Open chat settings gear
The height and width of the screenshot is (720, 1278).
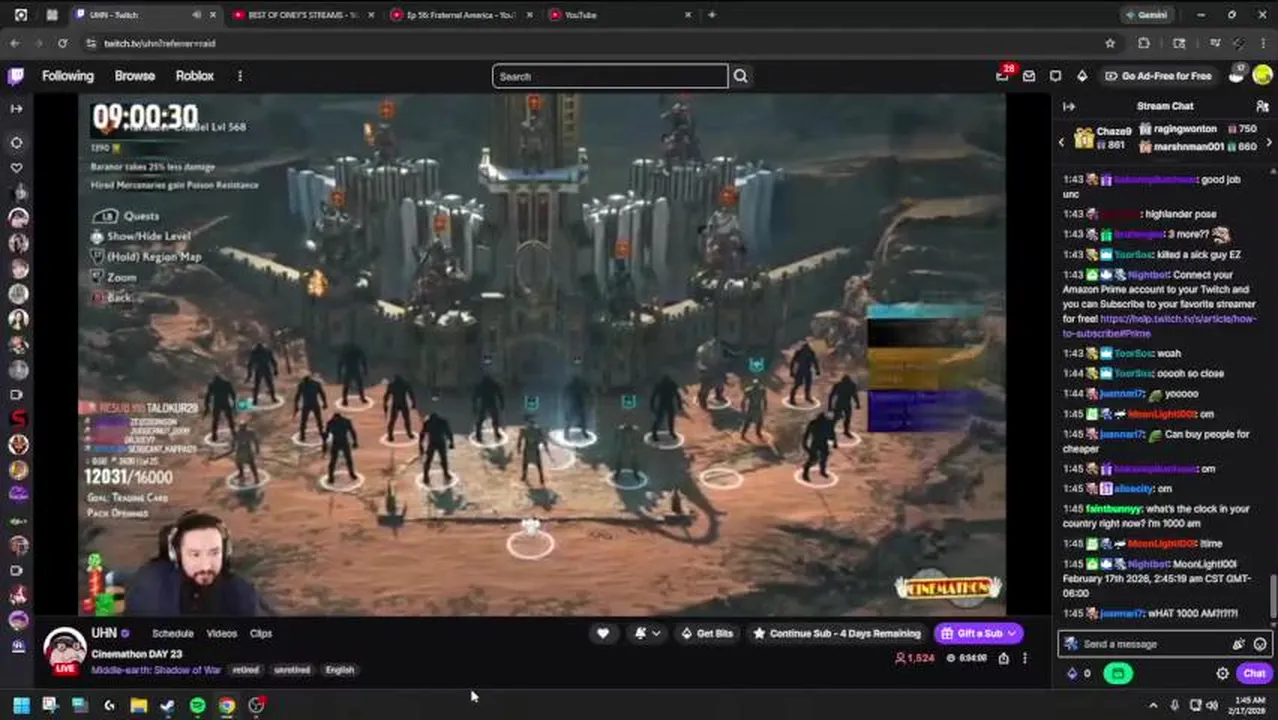1222,674
